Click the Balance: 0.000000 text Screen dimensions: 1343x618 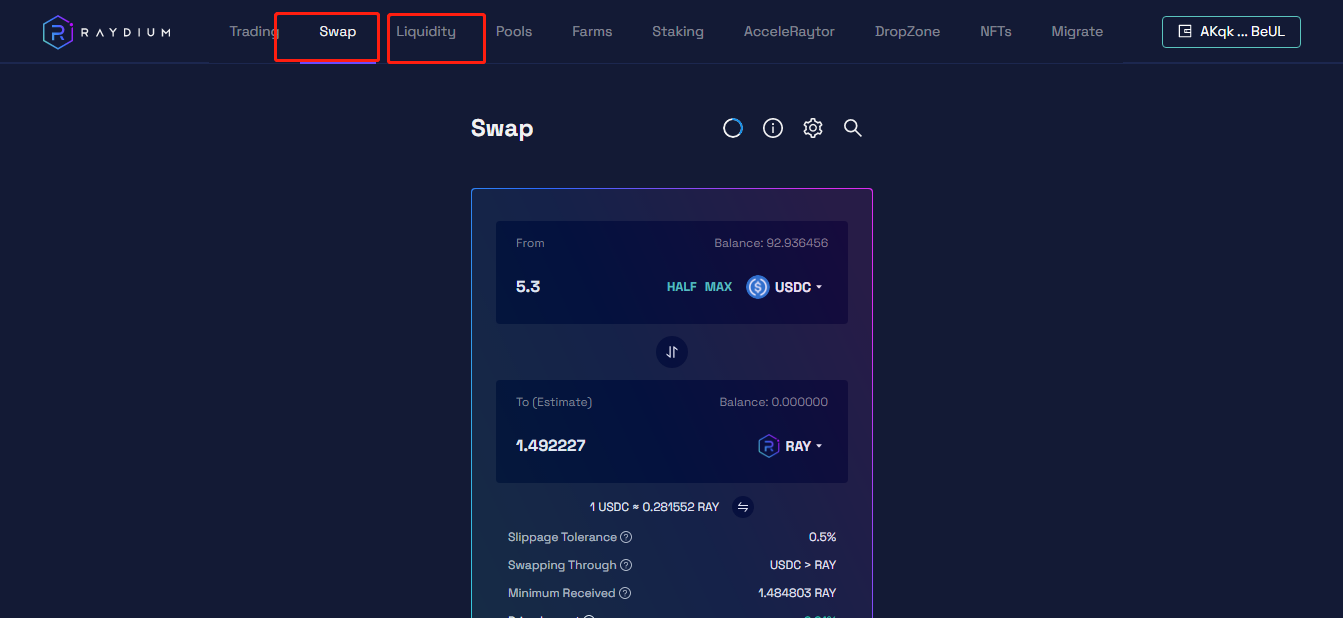coord(774,402)
